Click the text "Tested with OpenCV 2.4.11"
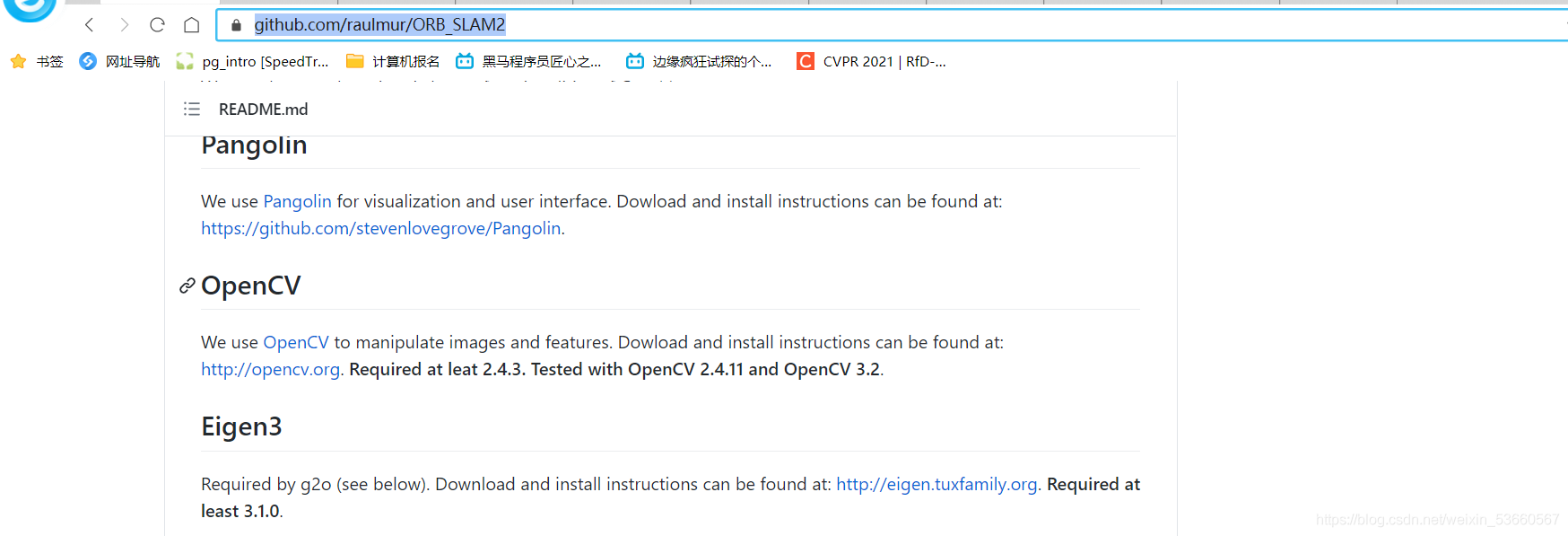The image size is (1568, 536). 637,369
